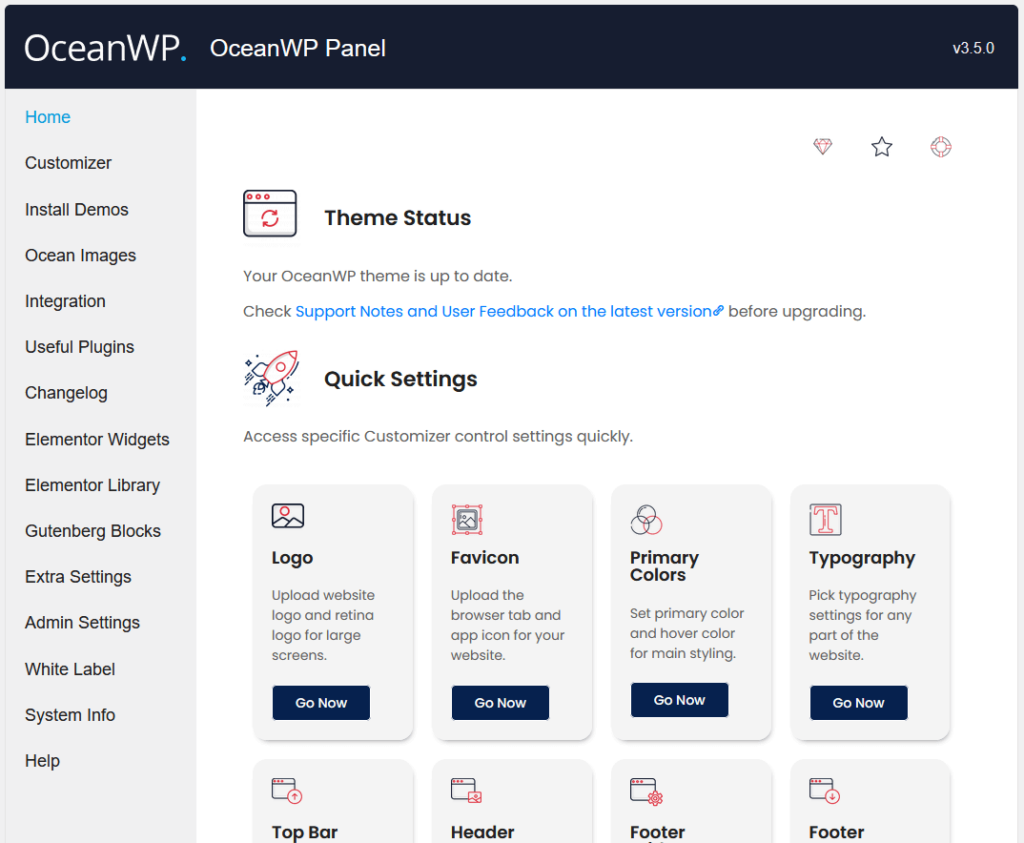Click the Top Bar card icon
Screen dimensions: 1024x843
287,790
